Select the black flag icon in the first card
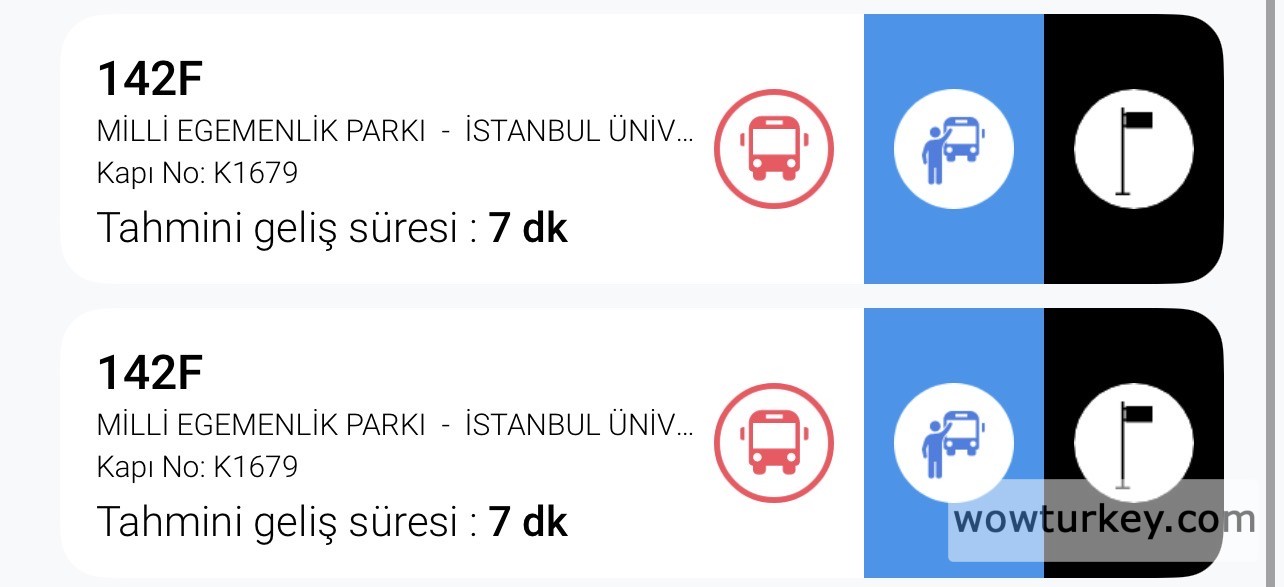The image size is (1284, 587). click(1133, 149)
